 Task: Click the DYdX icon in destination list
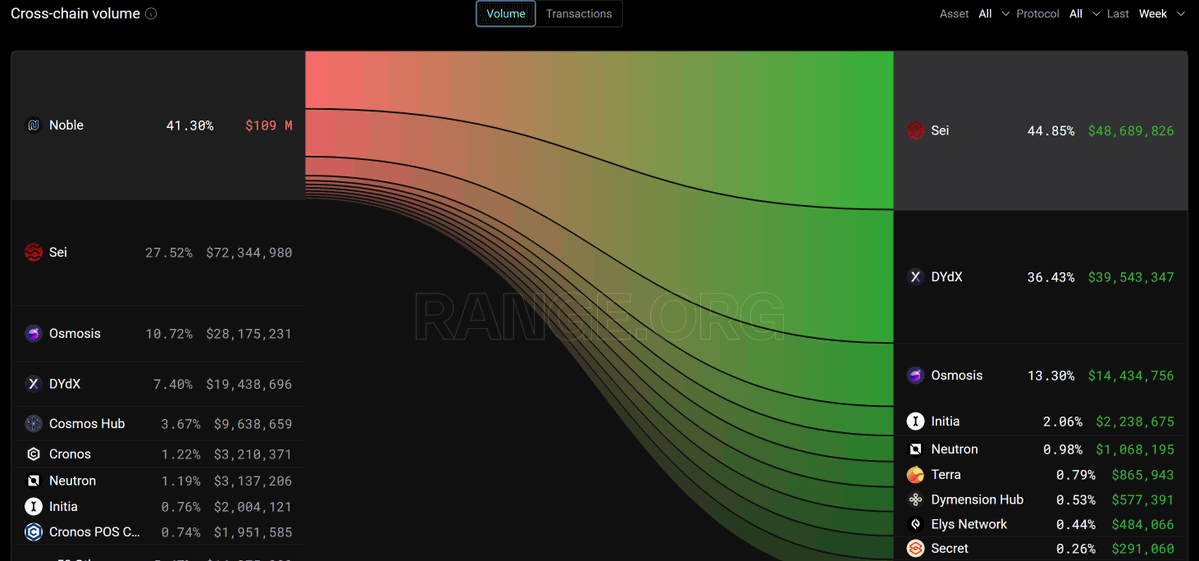(x=915, y=277)
